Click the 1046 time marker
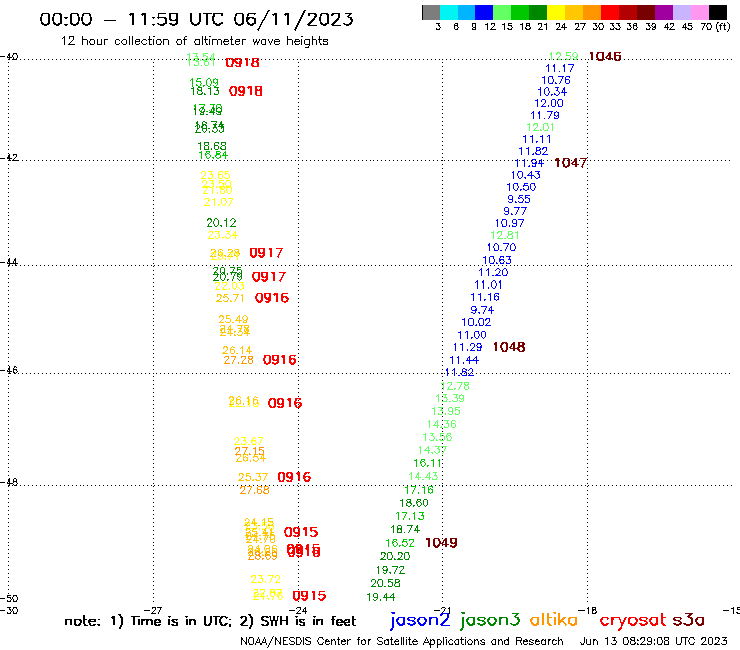 pos(605,57)
